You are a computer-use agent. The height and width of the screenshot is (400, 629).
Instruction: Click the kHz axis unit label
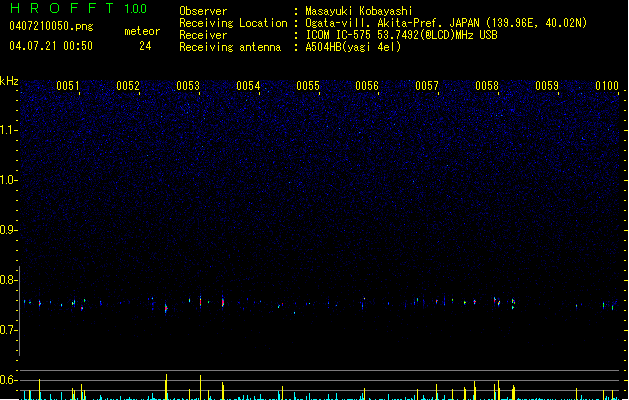coord(9,81)
